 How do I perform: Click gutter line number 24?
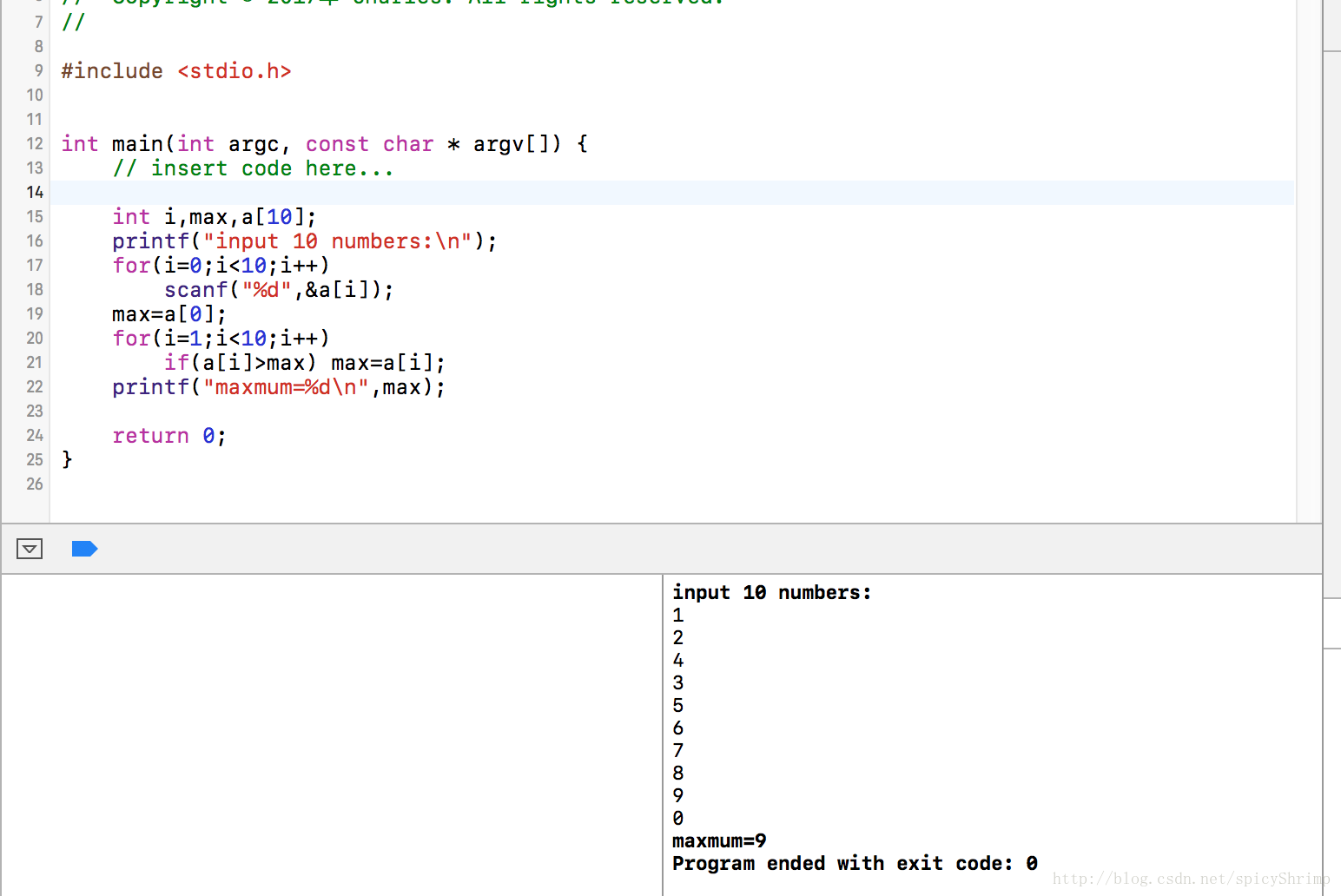pos(35,435)
